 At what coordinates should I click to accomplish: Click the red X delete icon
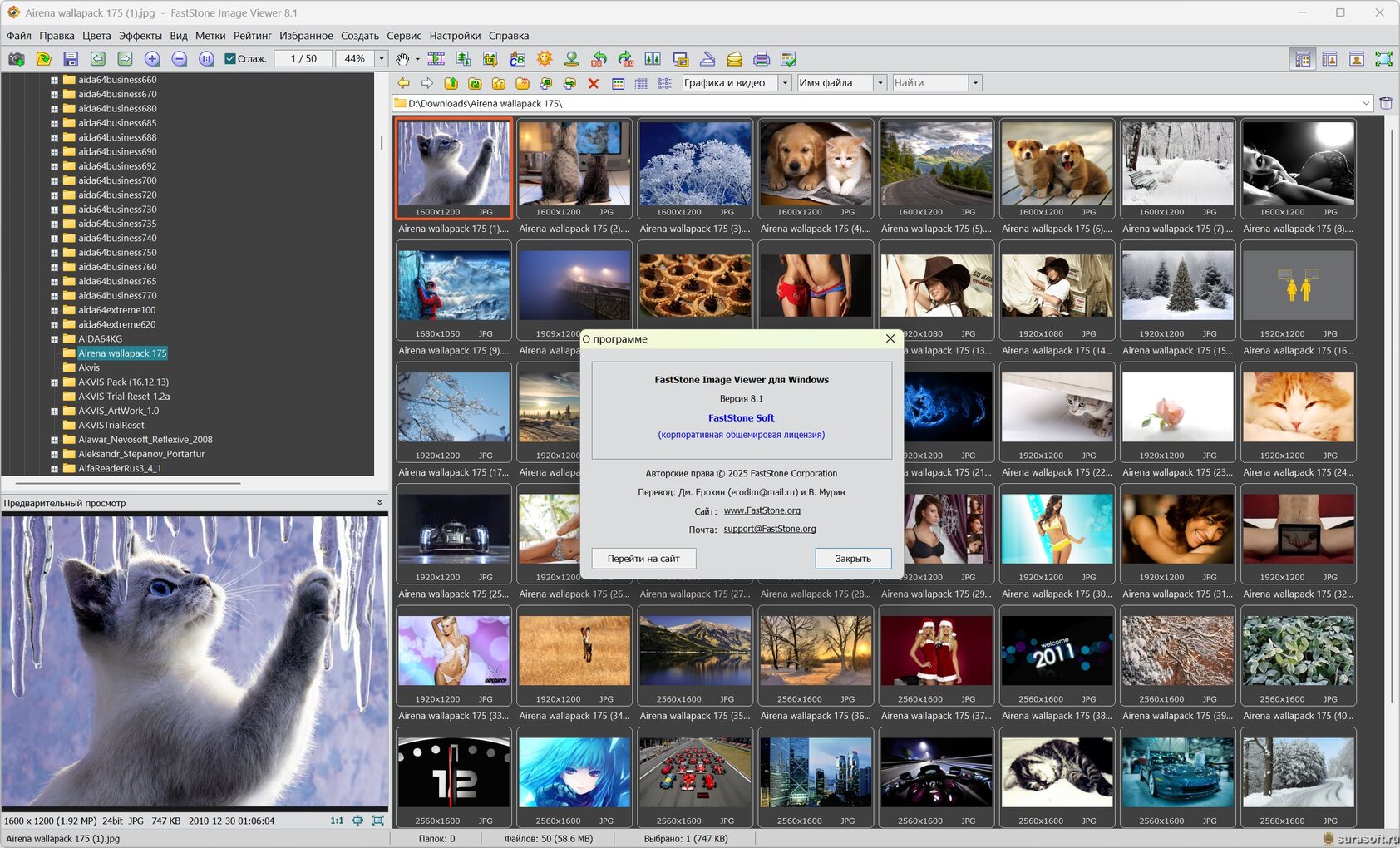pyautogui.click(x=593, y=83)
